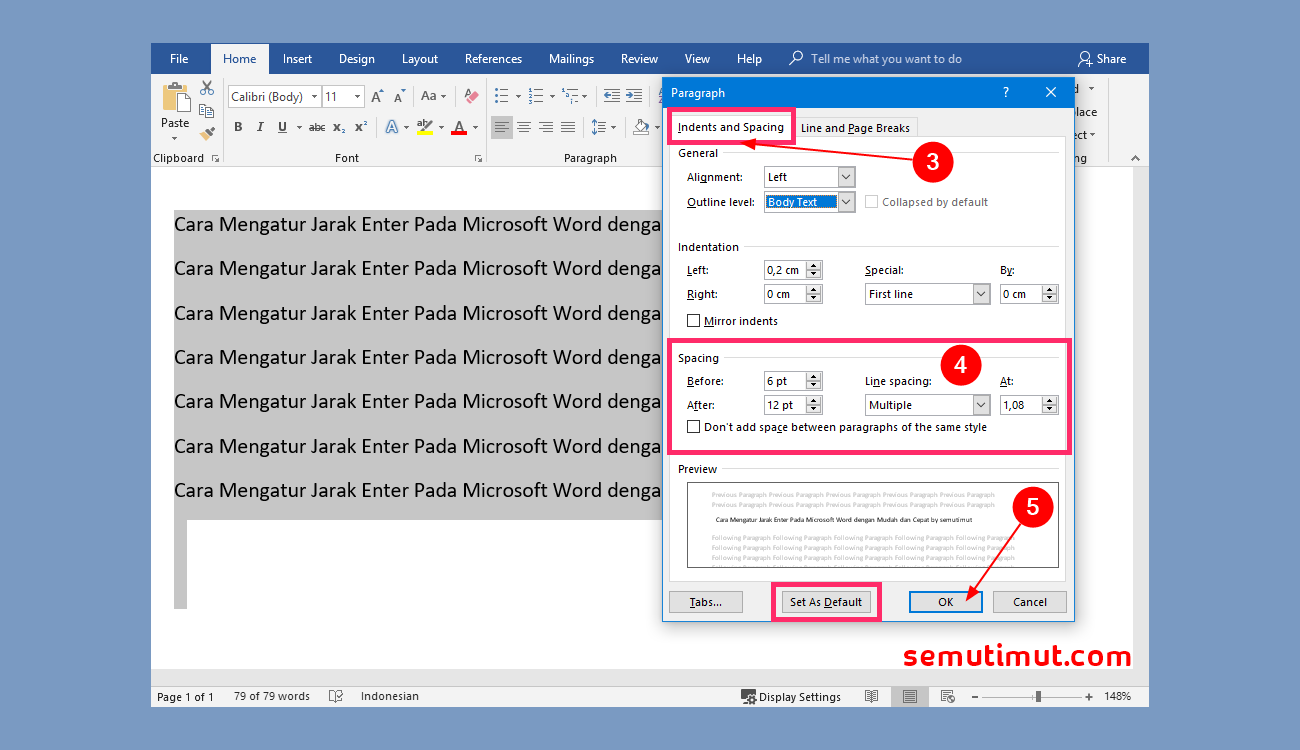
Task: Click the Multilevel List icon
Action: pos(569,97)
